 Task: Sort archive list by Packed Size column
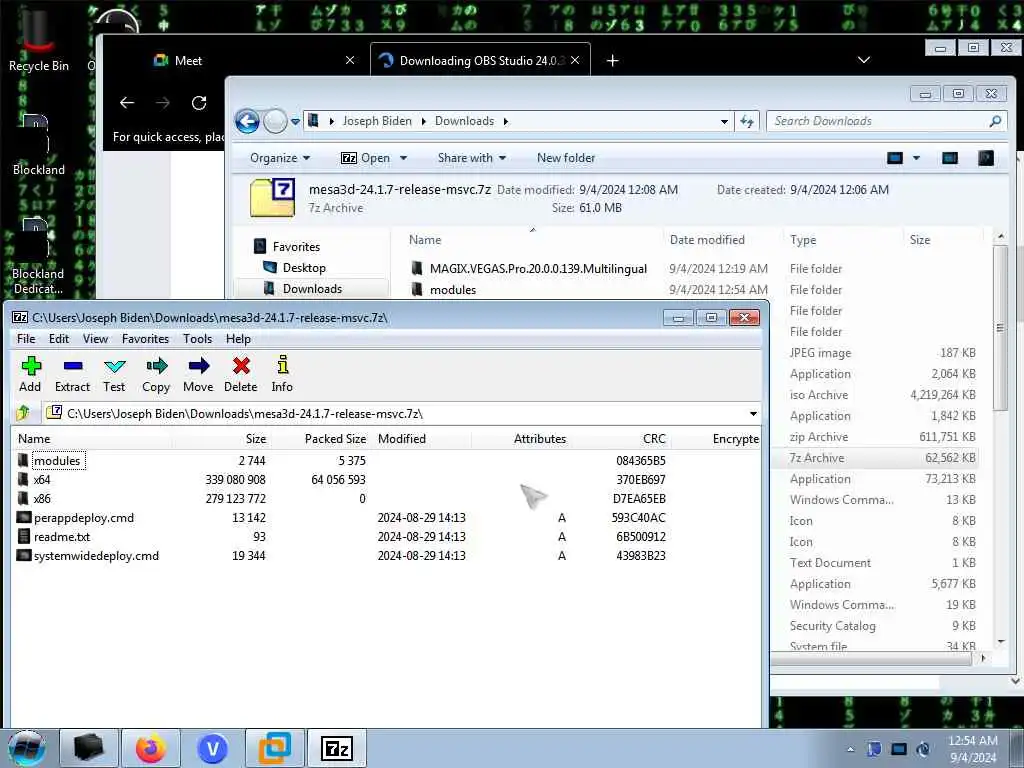[335, 439]
